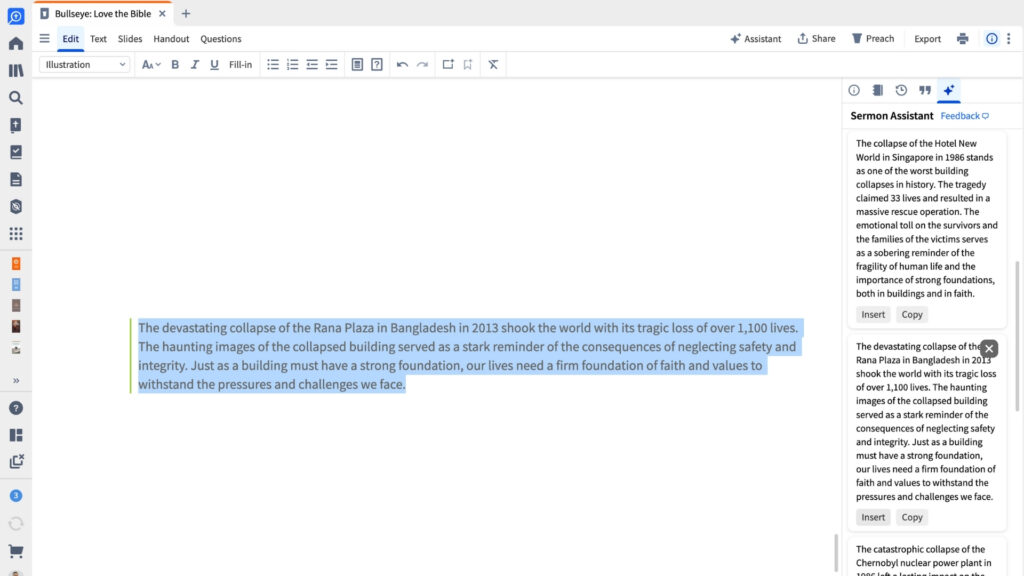Viewport: 1024px width, 576px height.
Task: Switch to the Slides tab
Action: [130, 39]
